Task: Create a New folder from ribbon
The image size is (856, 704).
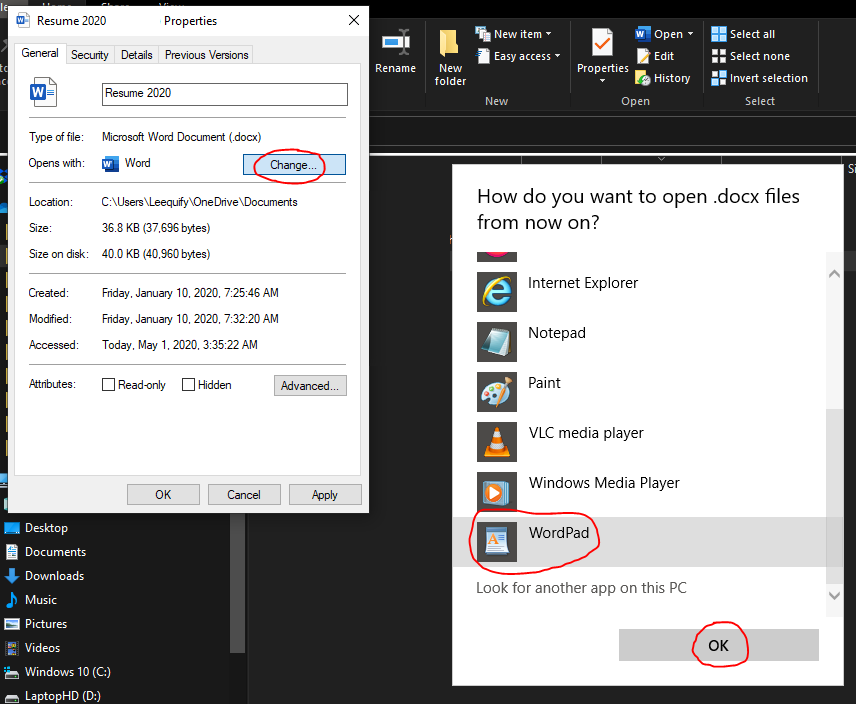Action: click(450, 57)
